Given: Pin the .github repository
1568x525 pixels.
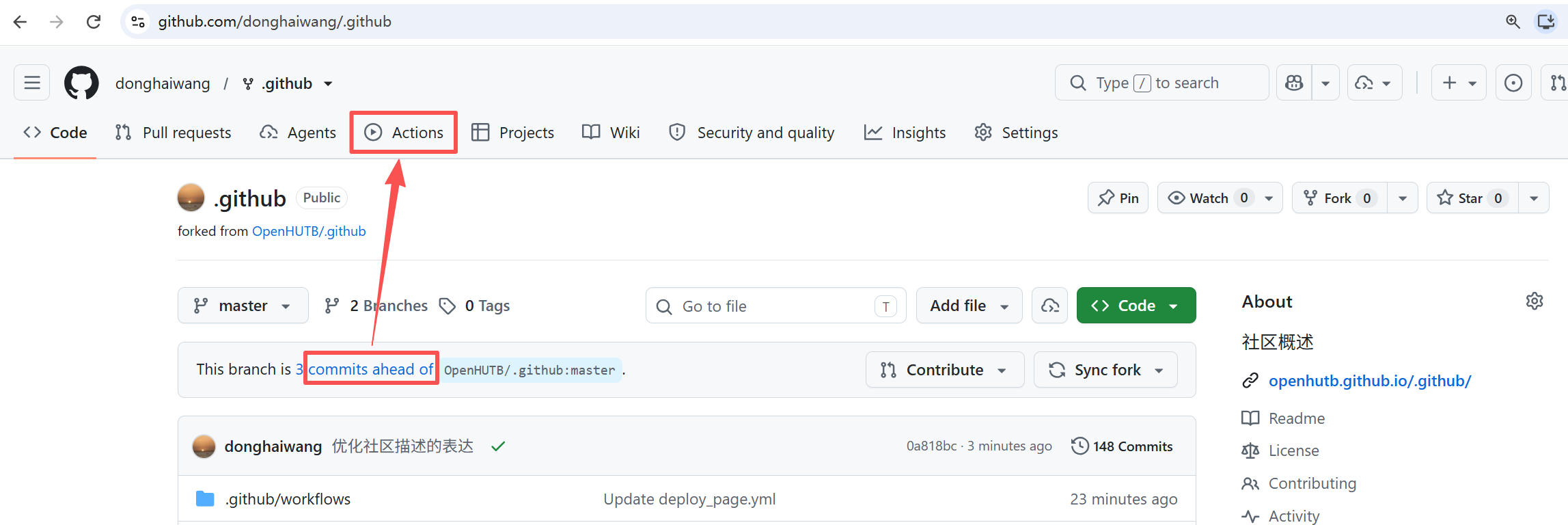Looking at the screenshot, I should pyautogui.click(x=1118, y=198).
